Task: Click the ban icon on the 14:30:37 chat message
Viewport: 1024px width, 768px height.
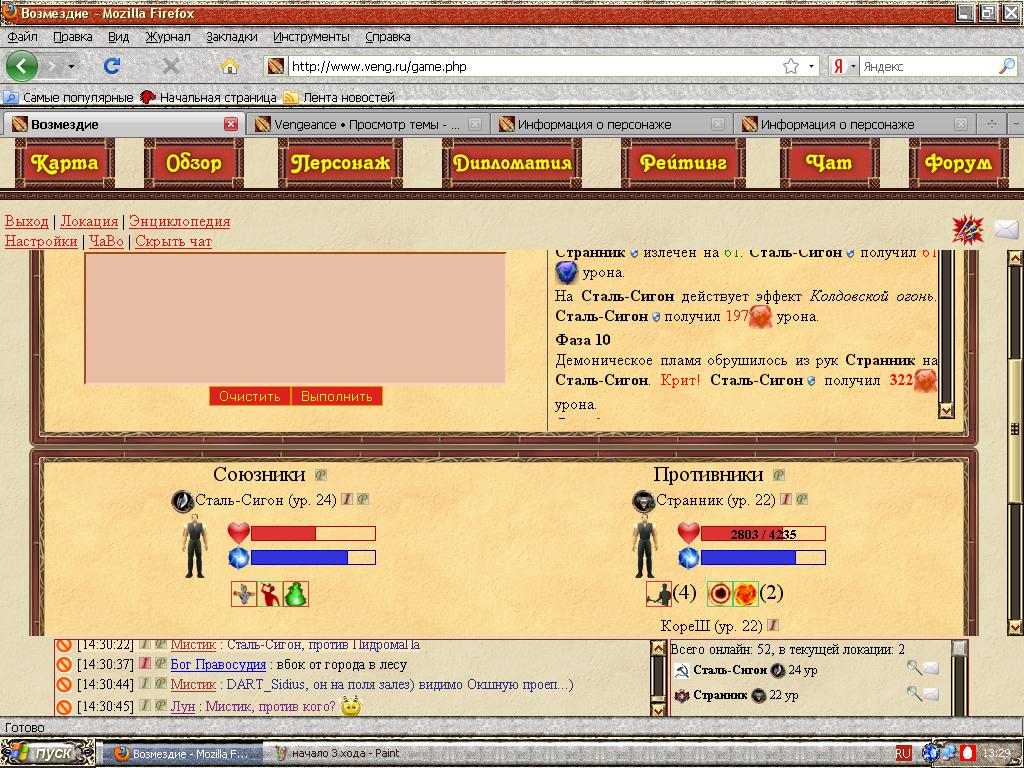Action: click(63, 665)
